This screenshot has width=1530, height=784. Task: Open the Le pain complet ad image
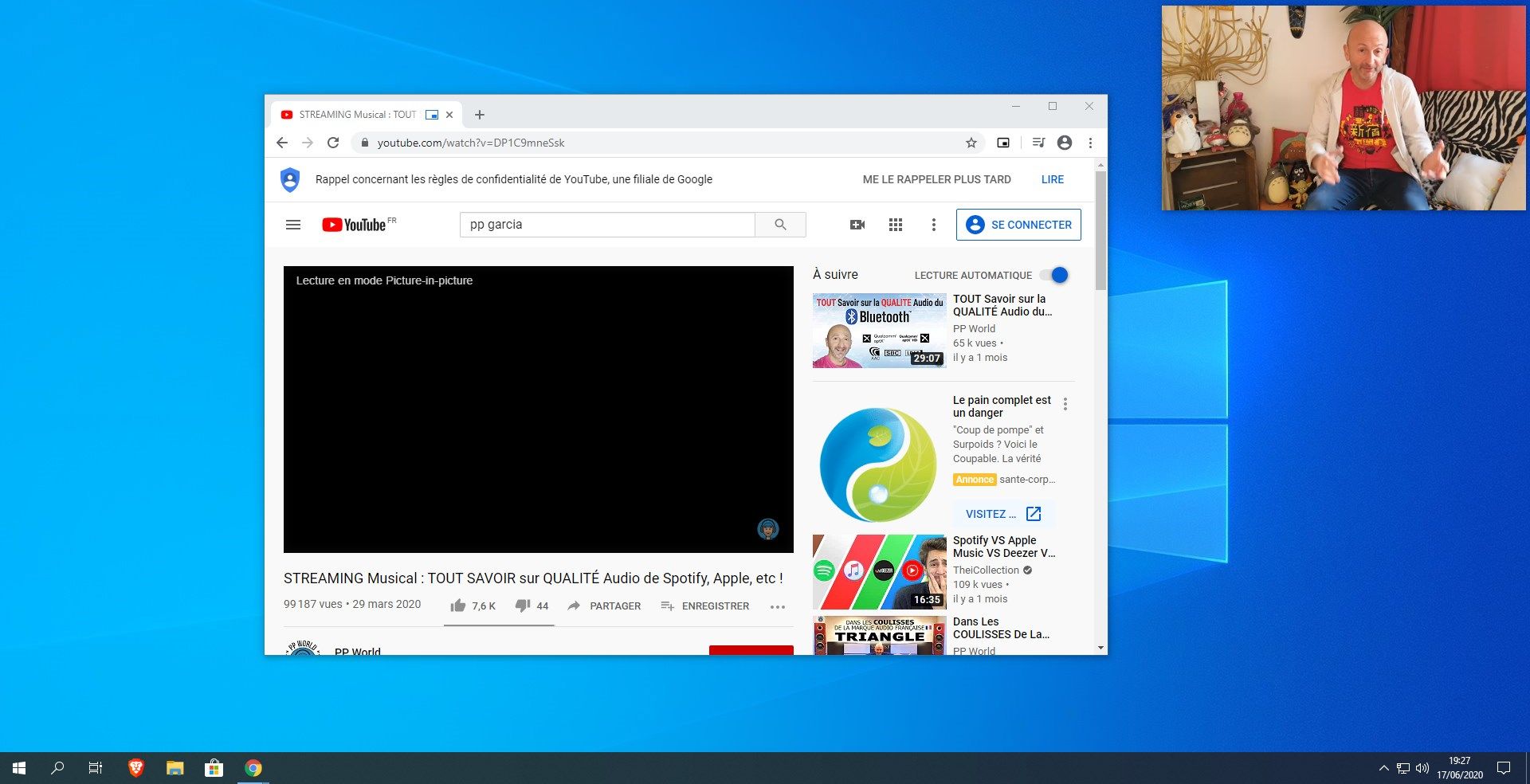[879, 465]
